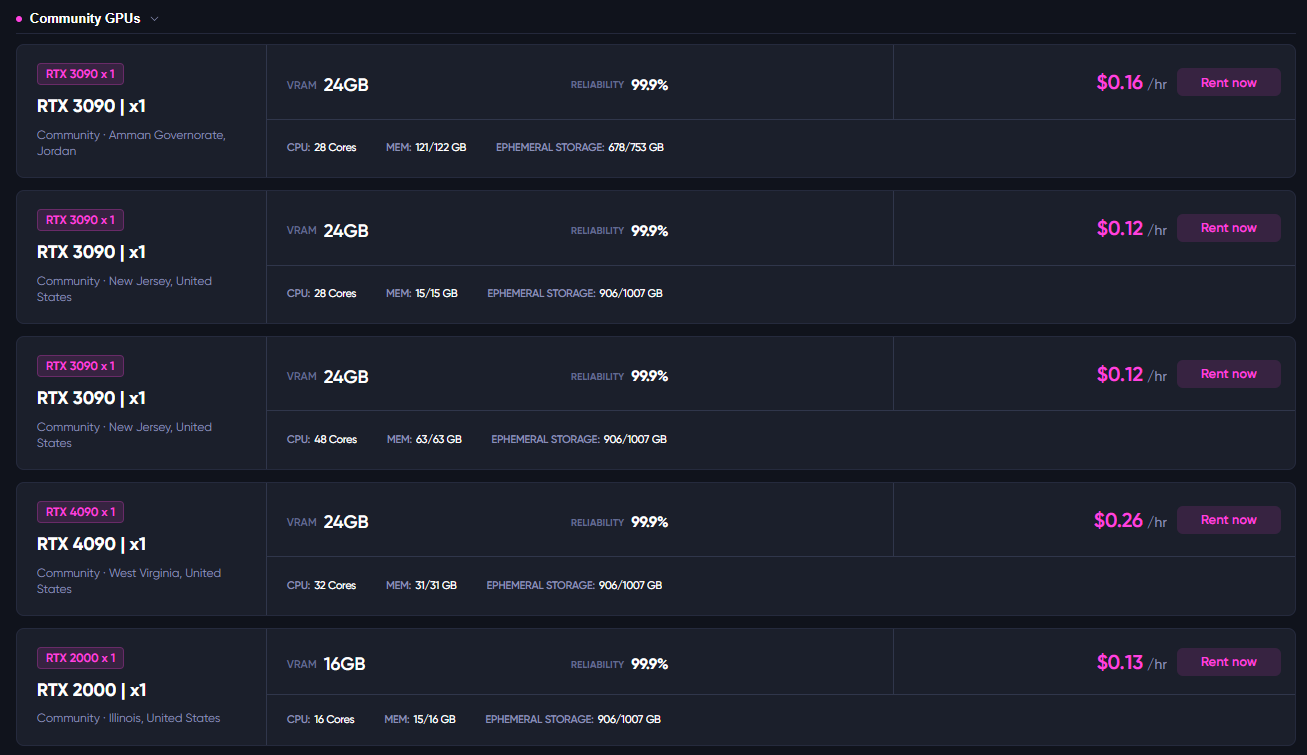This screenshot has height=755, width=1307.
Task: Click the 48 Cores CPU value
Action: point(335,440)
